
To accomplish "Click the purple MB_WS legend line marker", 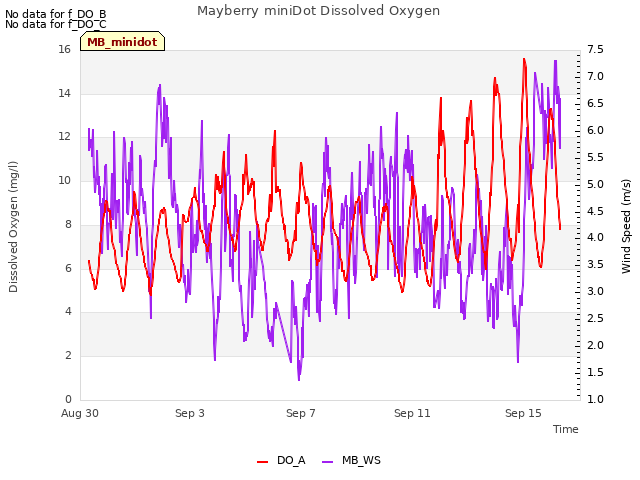I will (x=328, y=462).
